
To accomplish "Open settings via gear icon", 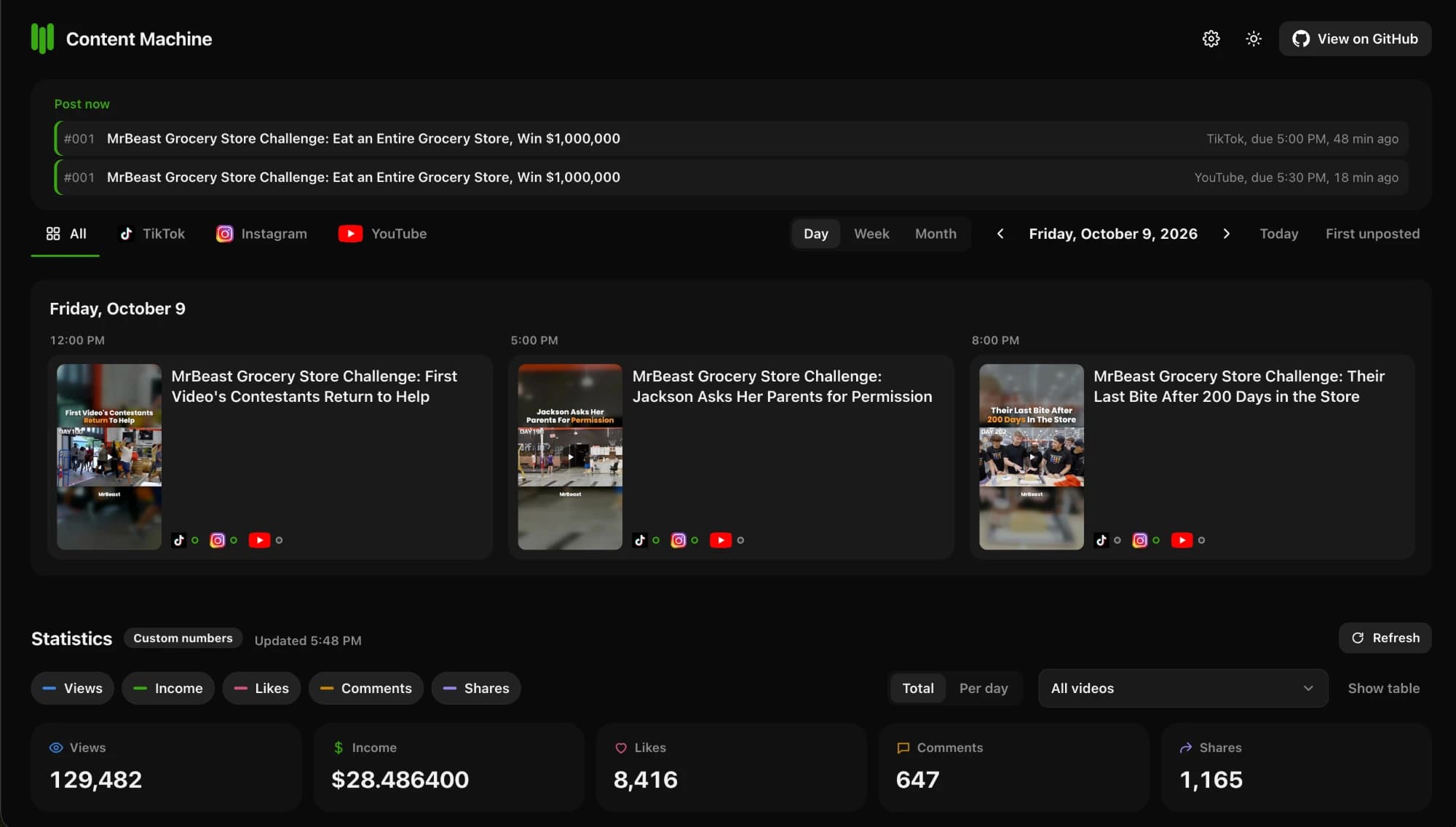I will click(1211, 39).
